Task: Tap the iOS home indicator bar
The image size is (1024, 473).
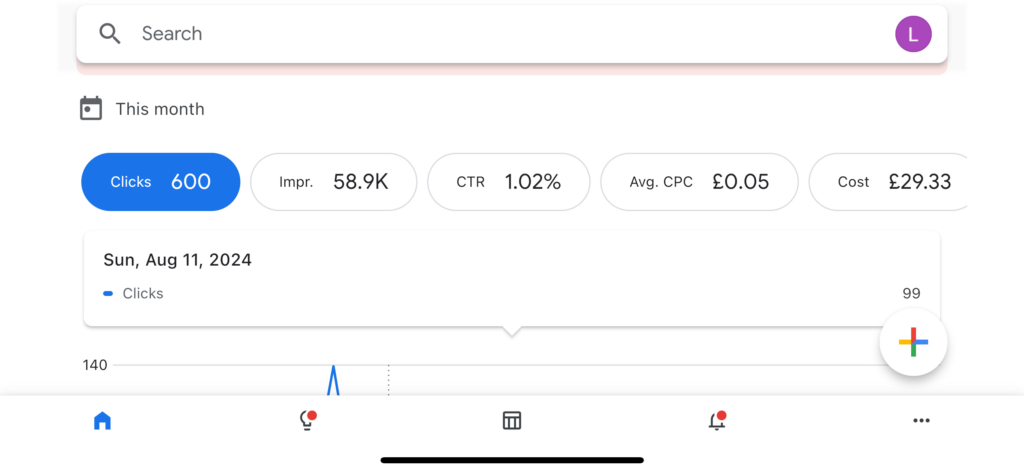Action: (512, 460)
